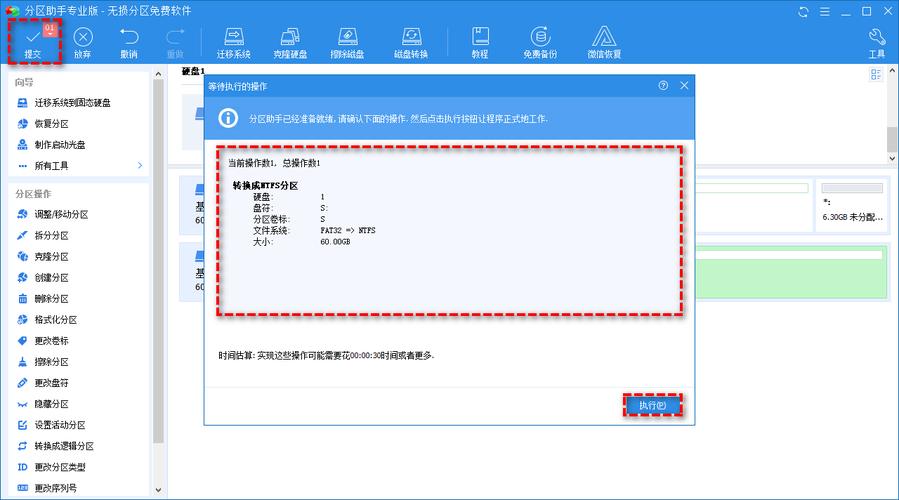The width and height of the screenshot is (899, 500).
Task: Click the 重做 (Redo) toolbar icon
Action: click(175, 42)
